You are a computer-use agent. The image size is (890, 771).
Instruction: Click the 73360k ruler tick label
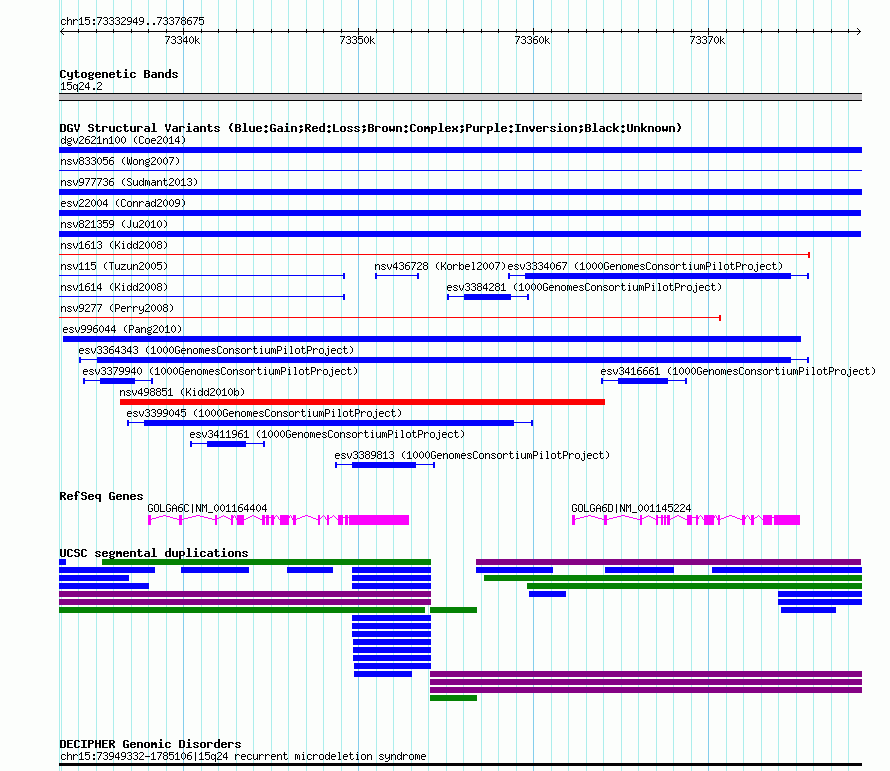(532, 40)
